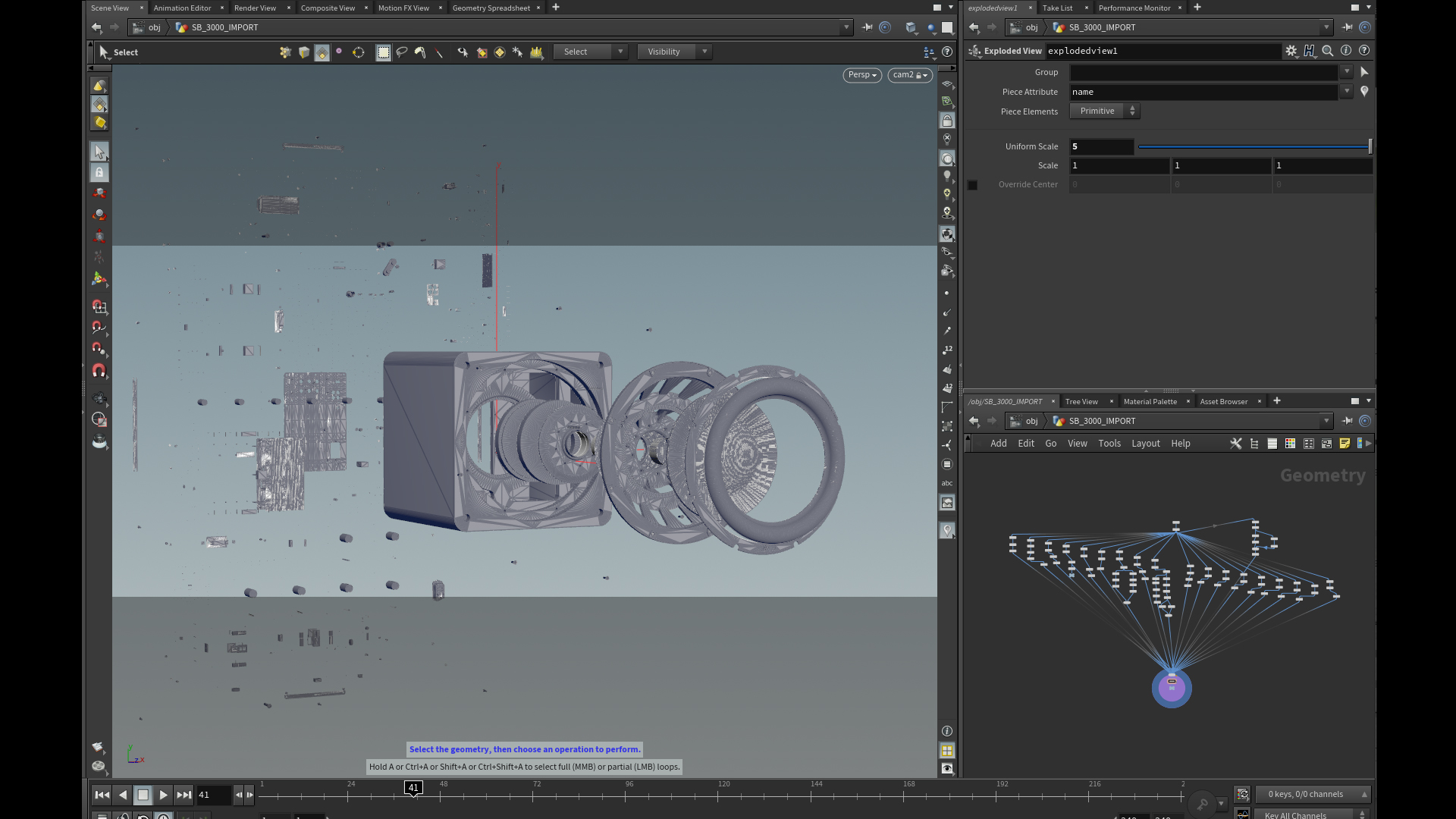Image resolution: width=1456 pixels, height=819 pixels.
Task: Click the parameter search magnifier icon
Action: click(x=1327, y=51)
